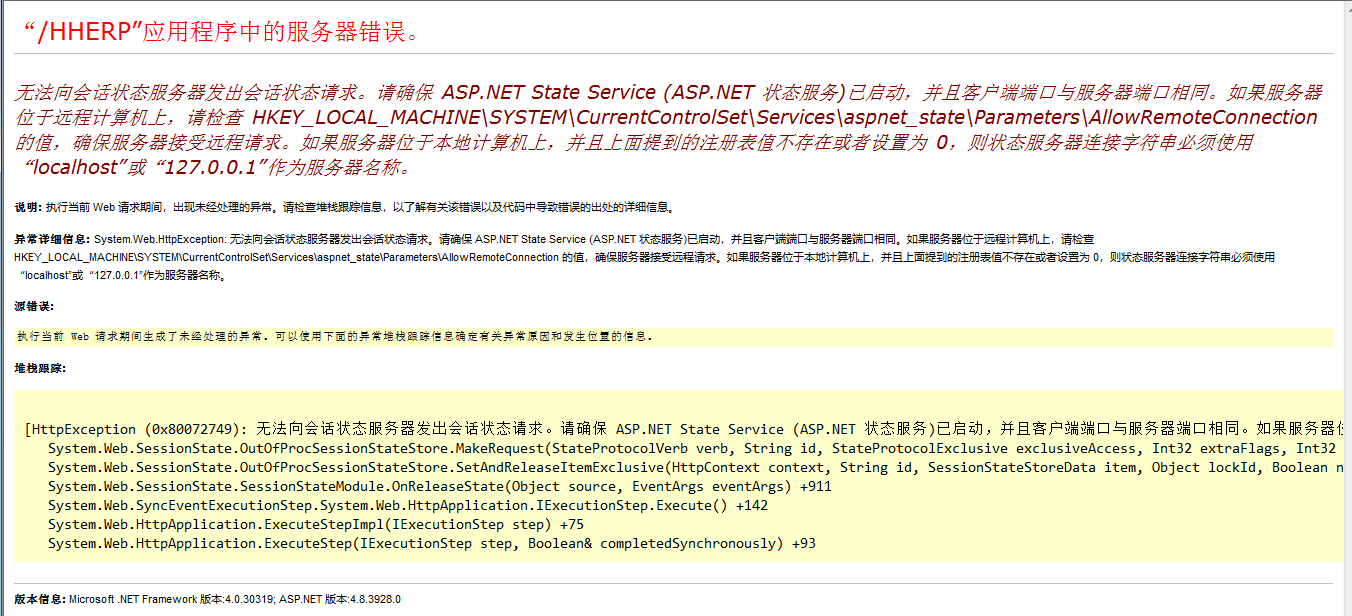Image resolution: width=1352 pixels, height=616 pixels.
Task: Click the 版本信息 .NET Framework version line
Action: [x=207, y=599]
